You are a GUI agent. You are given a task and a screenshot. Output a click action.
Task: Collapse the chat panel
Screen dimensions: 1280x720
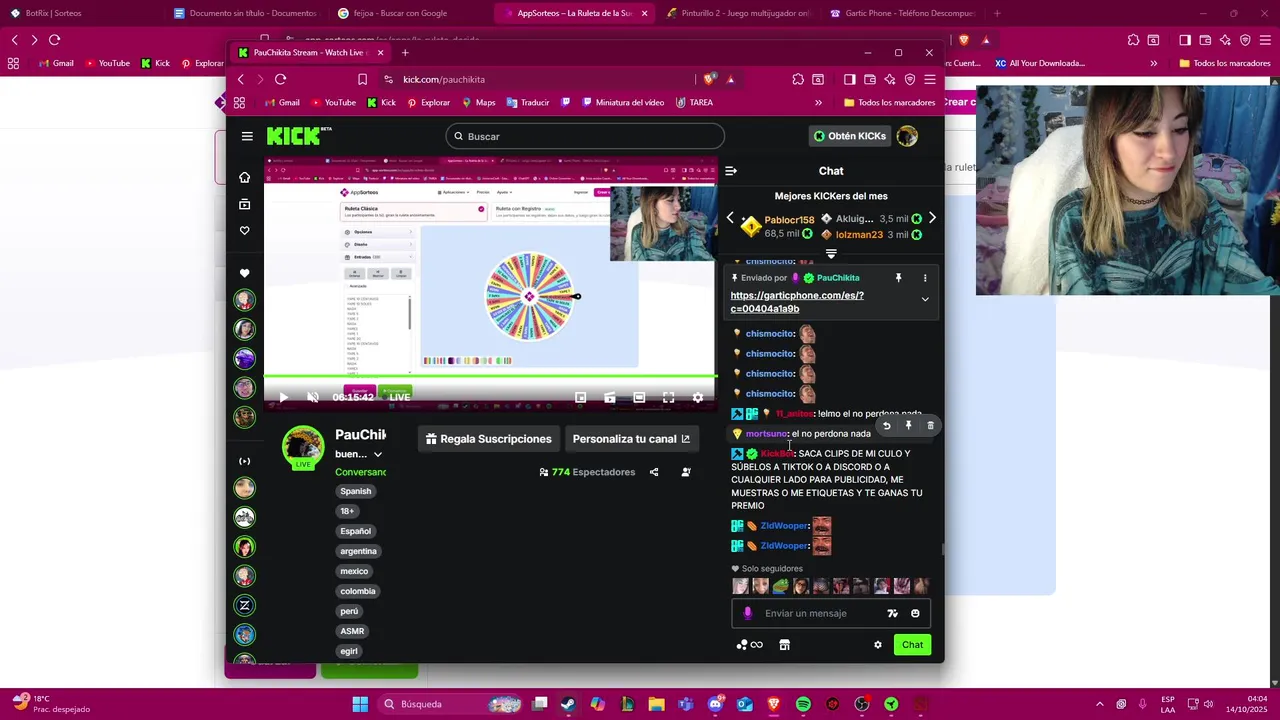click(x=731, y=171)
